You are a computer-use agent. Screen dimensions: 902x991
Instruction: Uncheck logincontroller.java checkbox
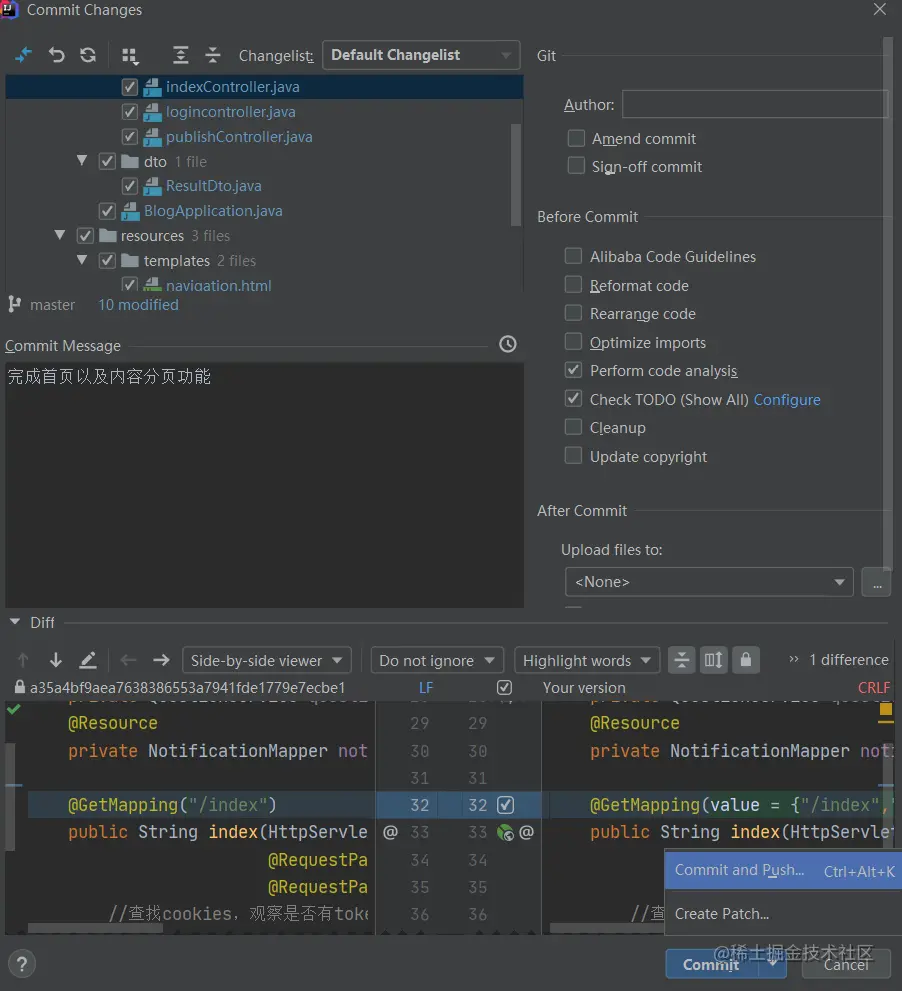[x=130, y=112]
